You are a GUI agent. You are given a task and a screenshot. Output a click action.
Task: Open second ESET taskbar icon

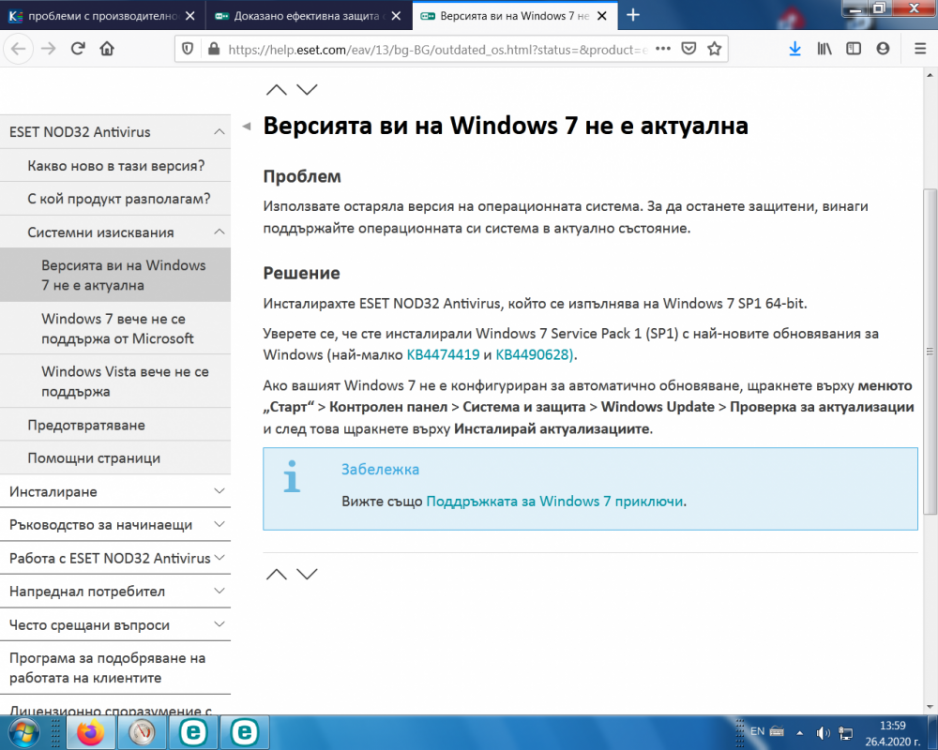[244, 732]
